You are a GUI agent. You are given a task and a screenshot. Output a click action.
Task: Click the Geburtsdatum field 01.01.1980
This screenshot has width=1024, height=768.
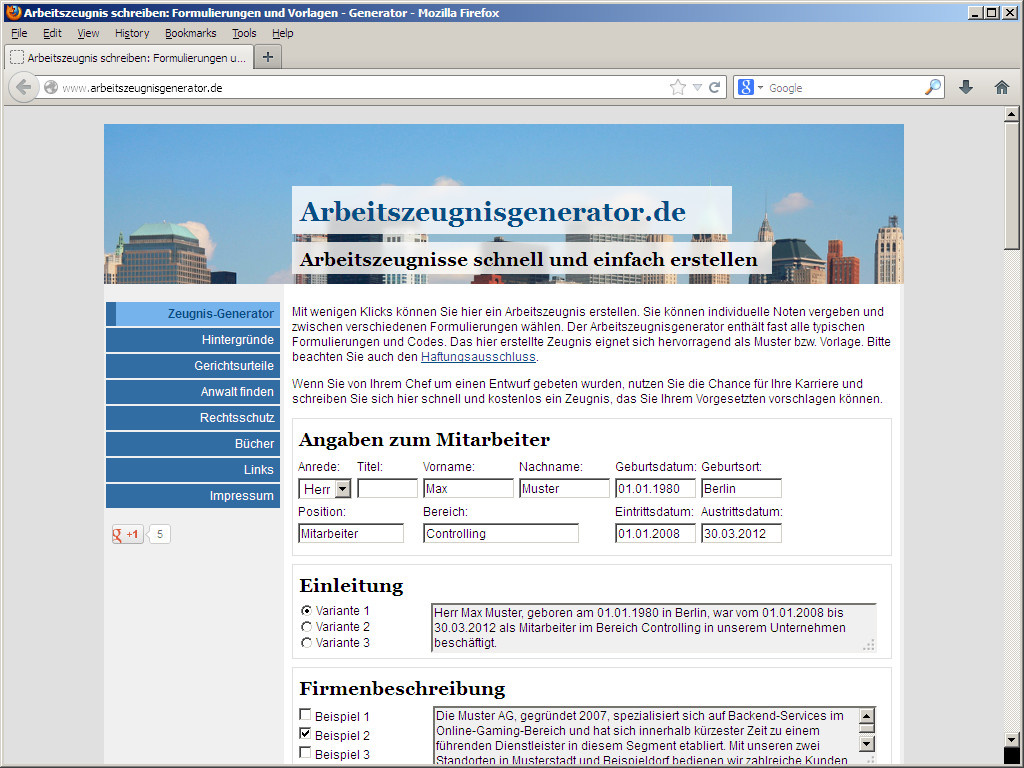point(655,488)
